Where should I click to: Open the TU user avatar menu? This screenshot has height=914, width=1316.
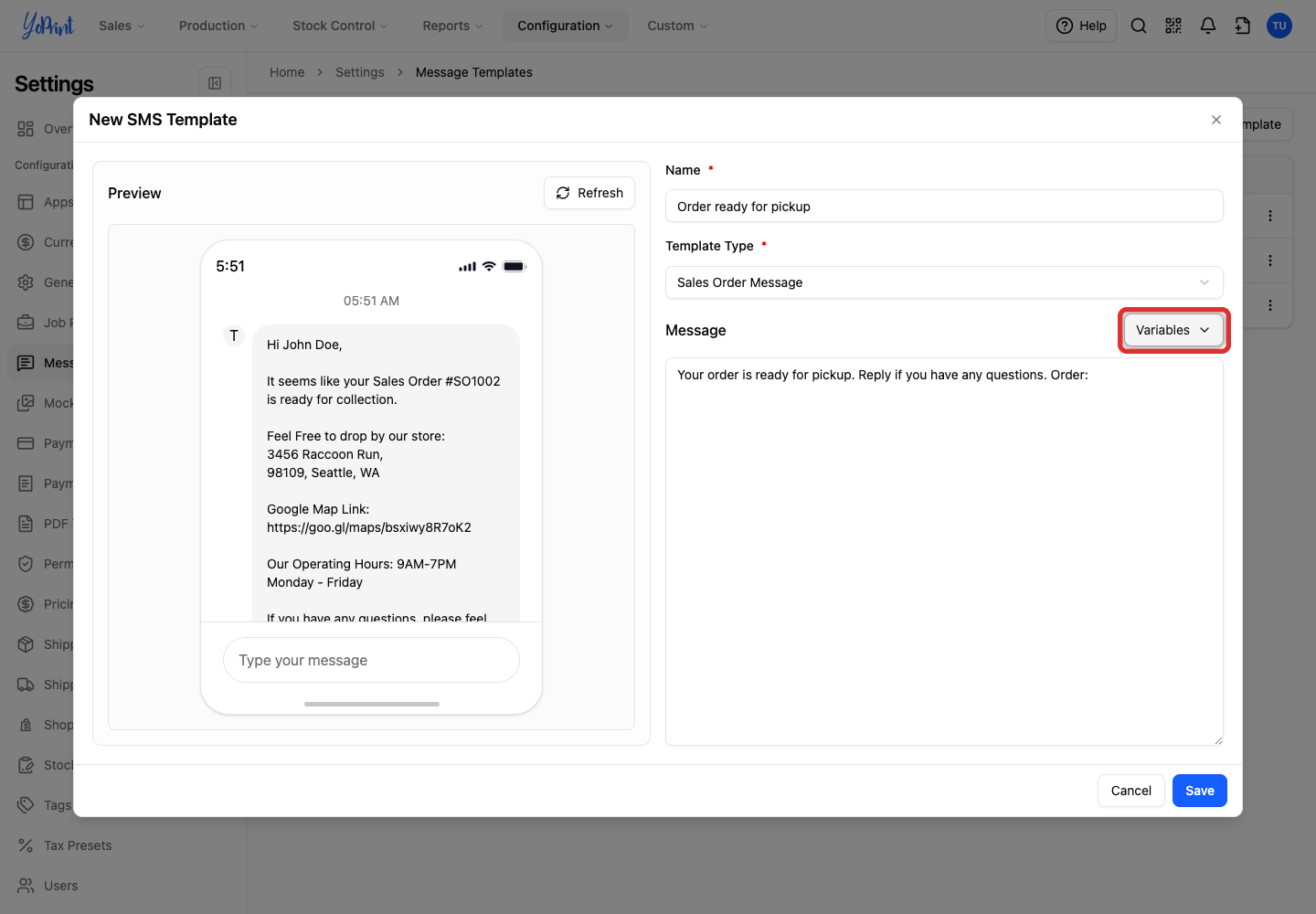[1279, 26]
